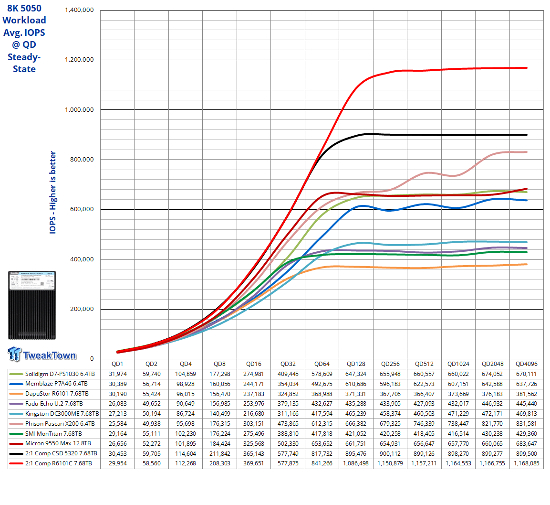The height and width of the screenshot is (505, 550).
Task: Click the top red line plateau at QD1024
Action: click(458, 69)
